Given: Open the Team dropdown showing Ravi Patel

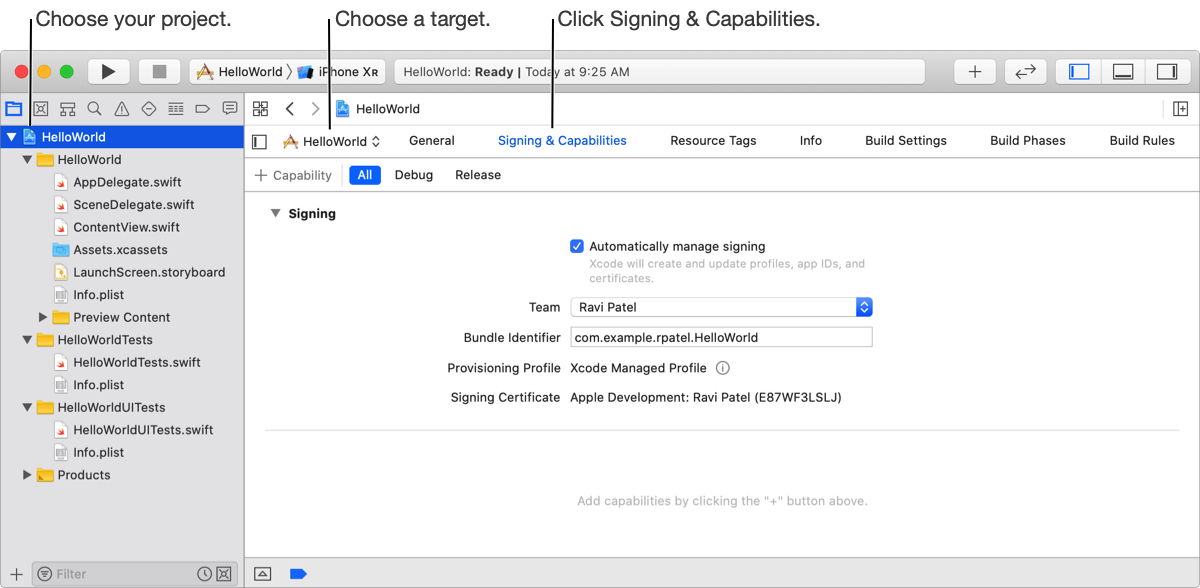Looking at the screenshot, I should coord(721,307).
